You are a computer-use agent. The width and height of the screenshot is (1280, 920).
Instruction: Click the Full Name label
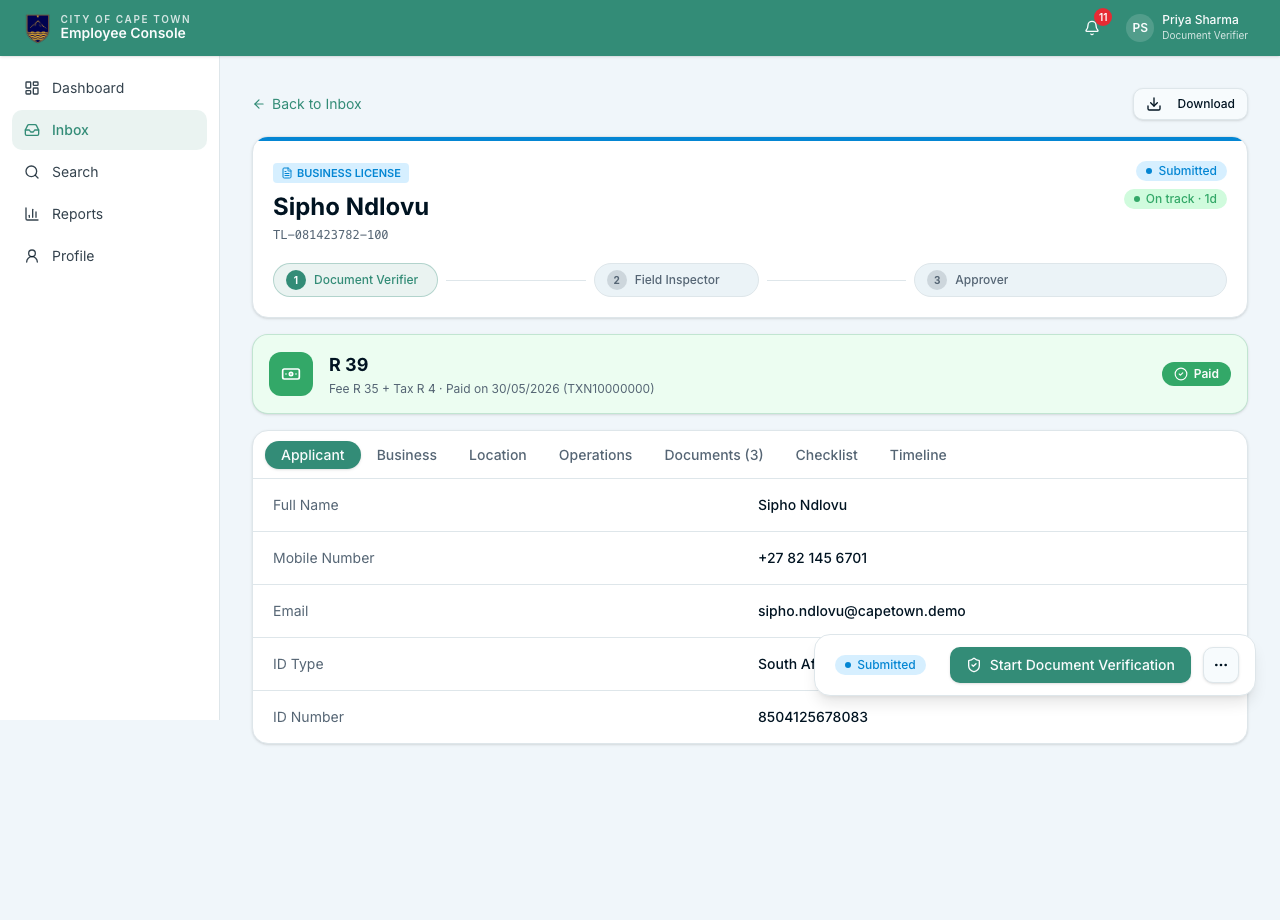click(306, 505)
